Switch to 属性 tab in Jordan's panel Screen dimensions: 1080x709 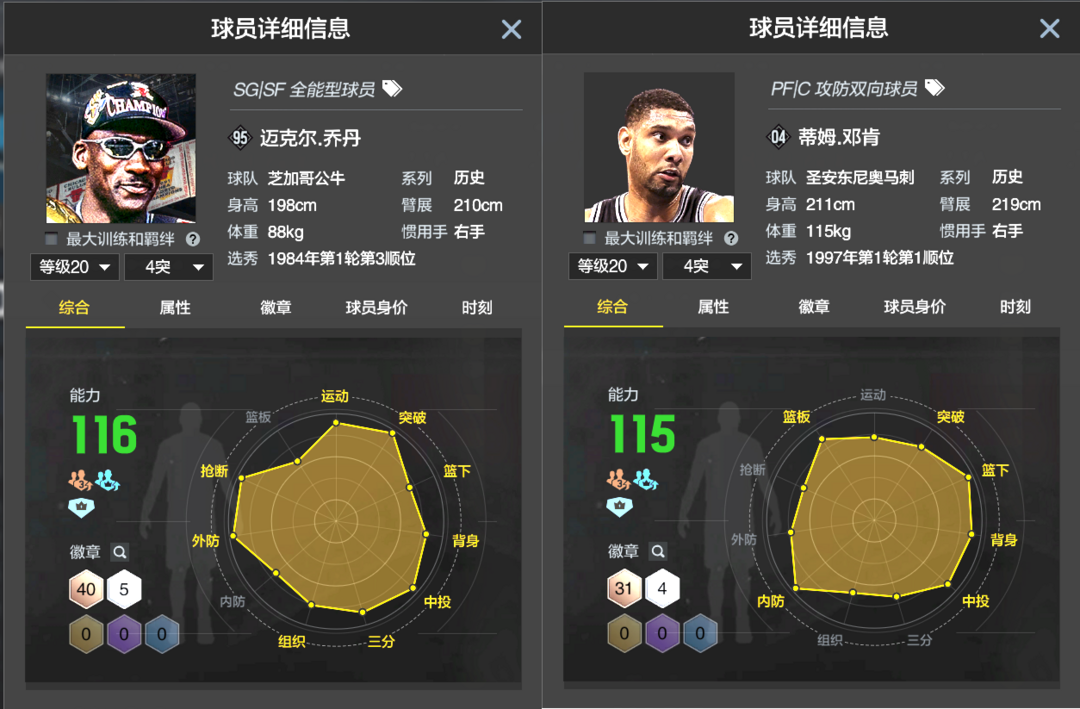point(175,307)
